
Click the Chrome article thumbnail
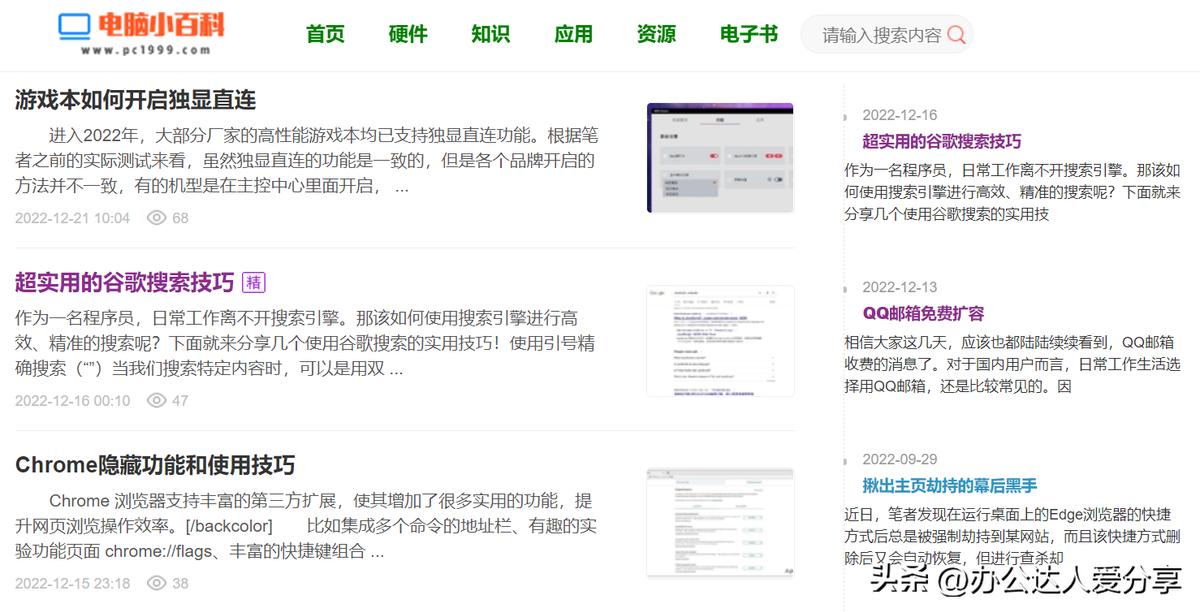click(721, 521)
